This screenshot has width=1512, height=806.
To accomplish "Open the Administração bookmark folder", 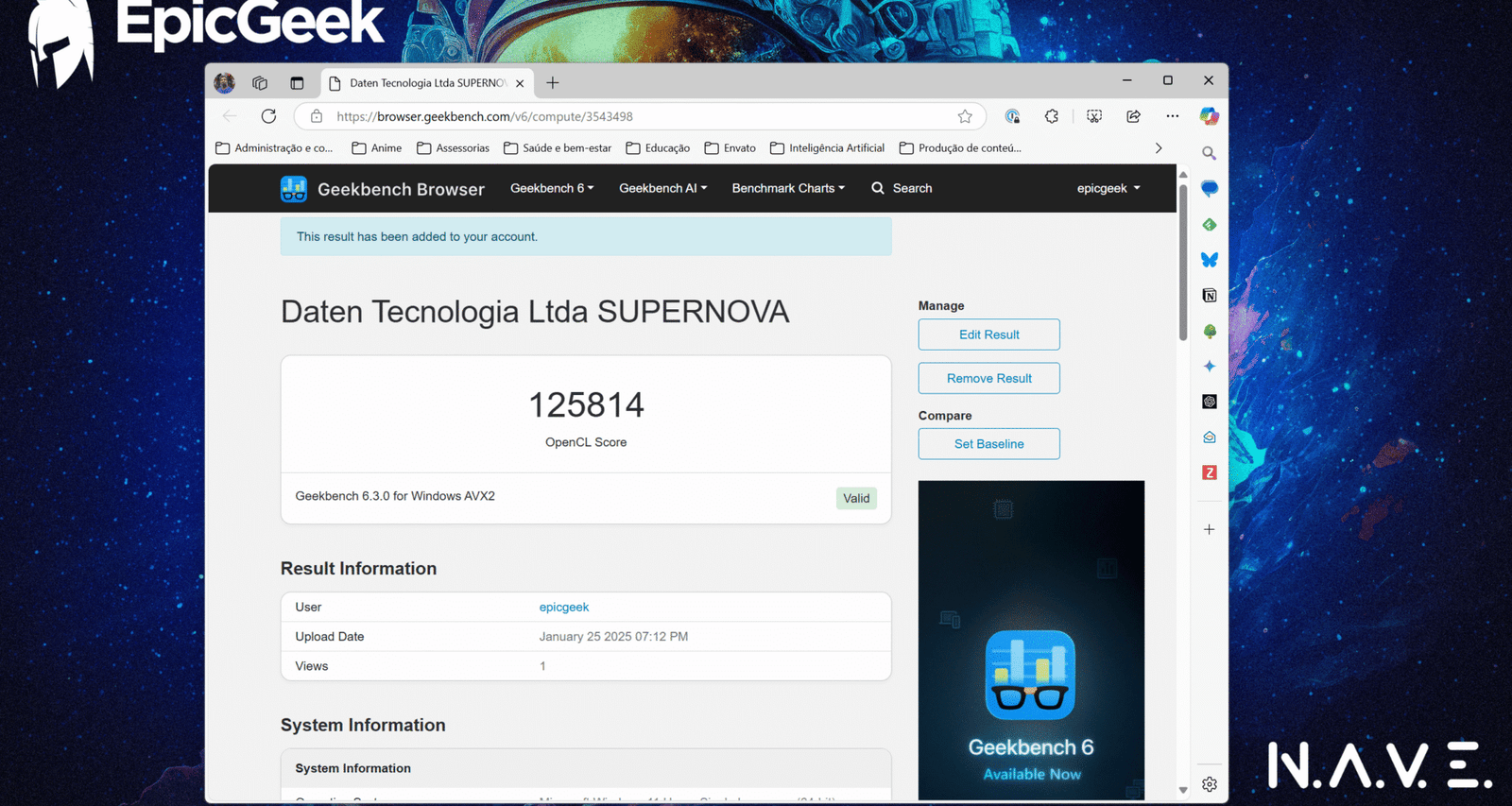I will pos(274,148).
